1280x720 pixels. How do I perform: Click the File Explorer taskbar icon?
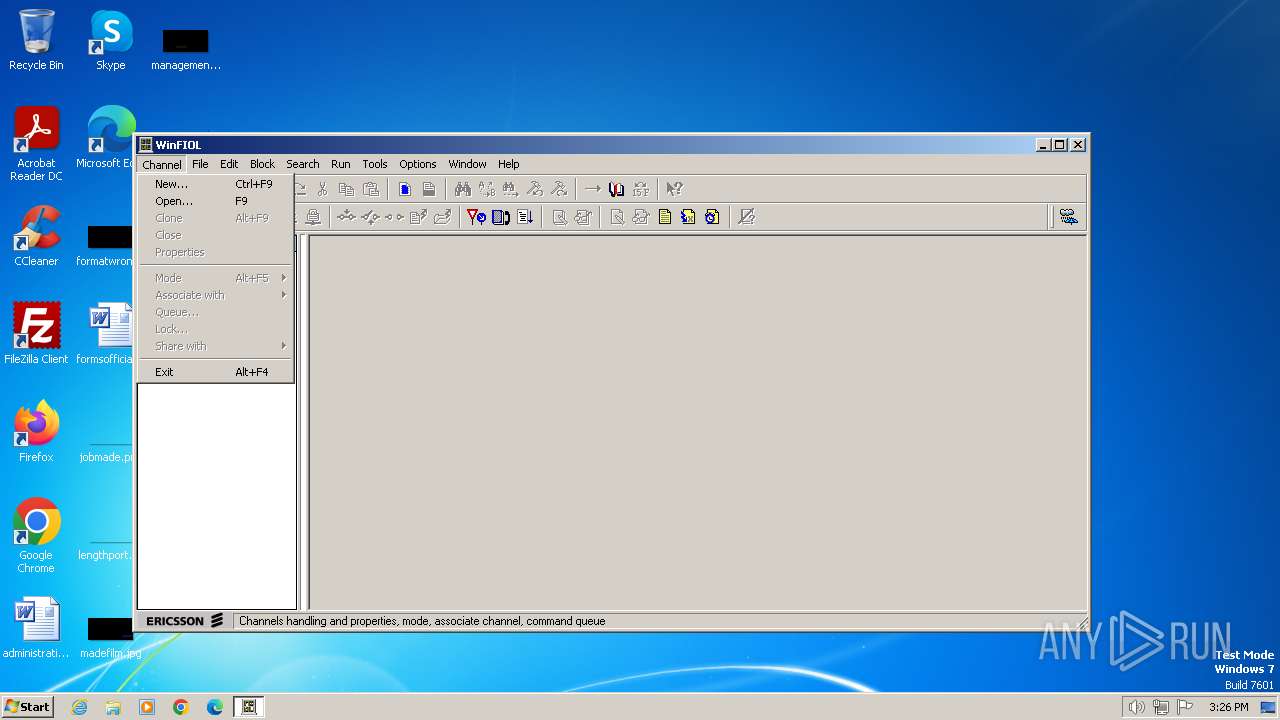click(x=113, y=707)
